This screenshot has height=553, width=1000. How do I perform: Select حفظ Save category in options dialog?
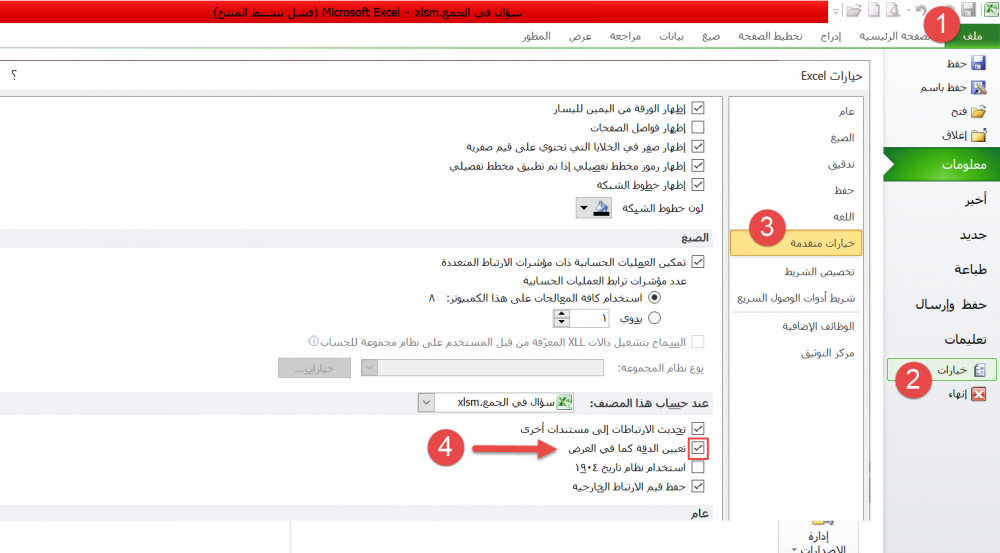[x=796, y=191]
